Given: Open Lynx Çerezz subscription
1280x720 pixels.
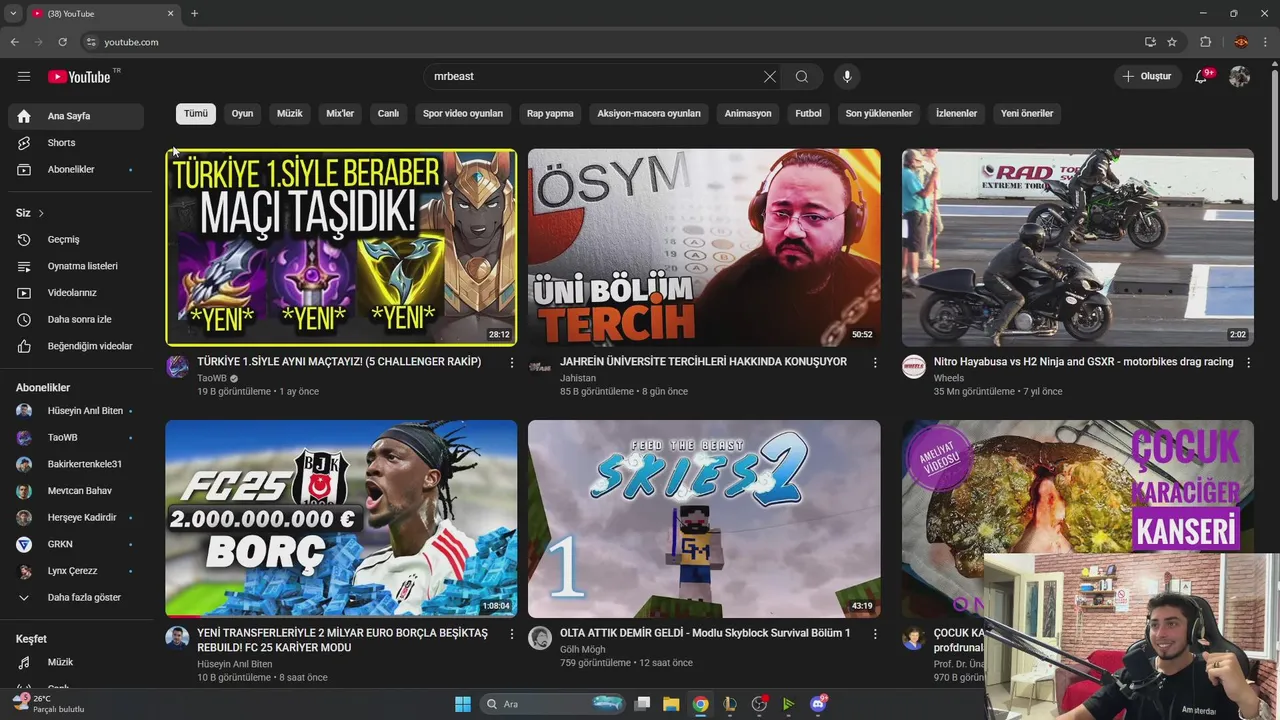Looking at the screenshot, I should click(x=76, y=571).
